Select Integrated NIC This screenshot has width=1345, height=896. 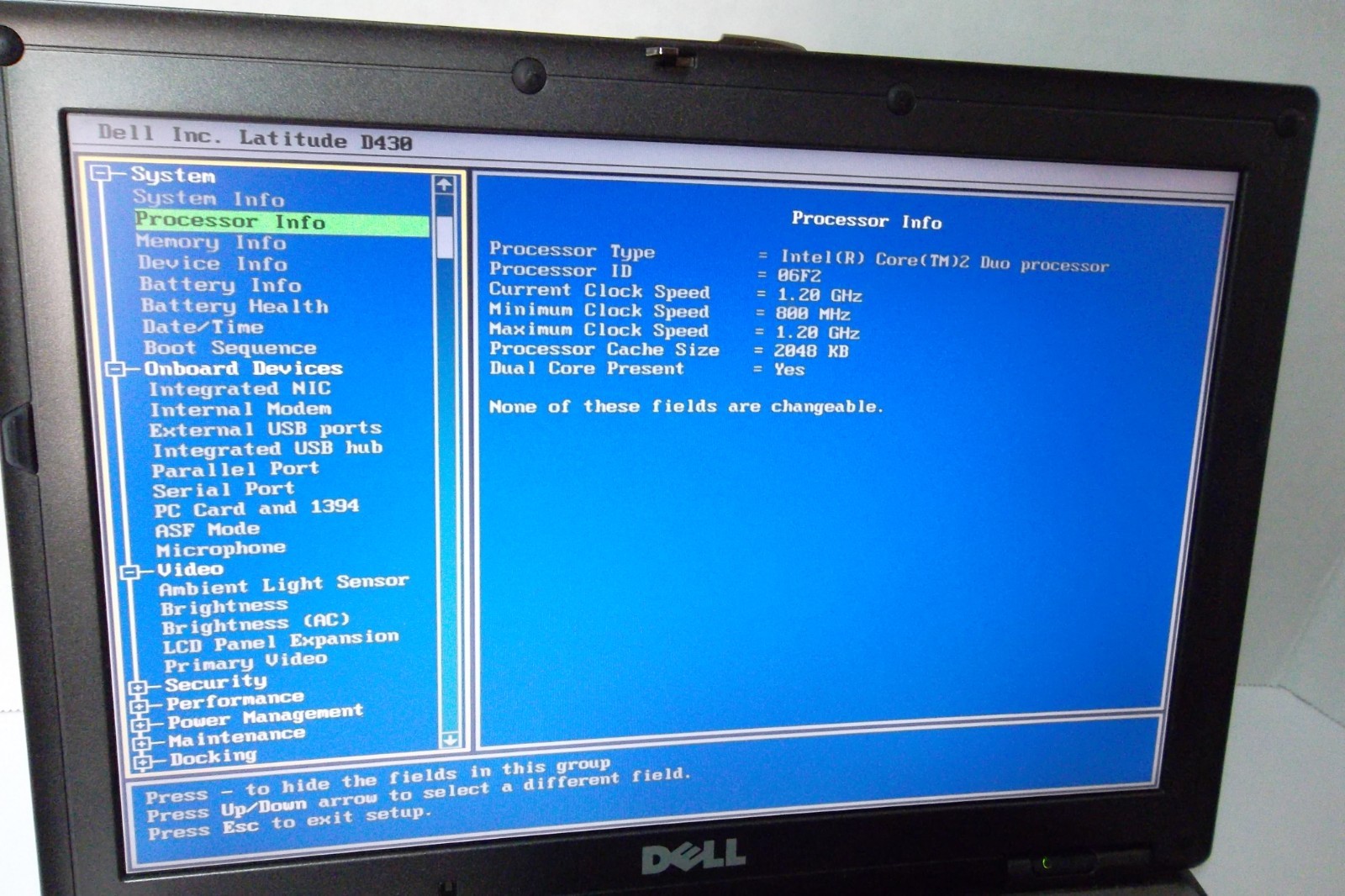click(240, 389)
